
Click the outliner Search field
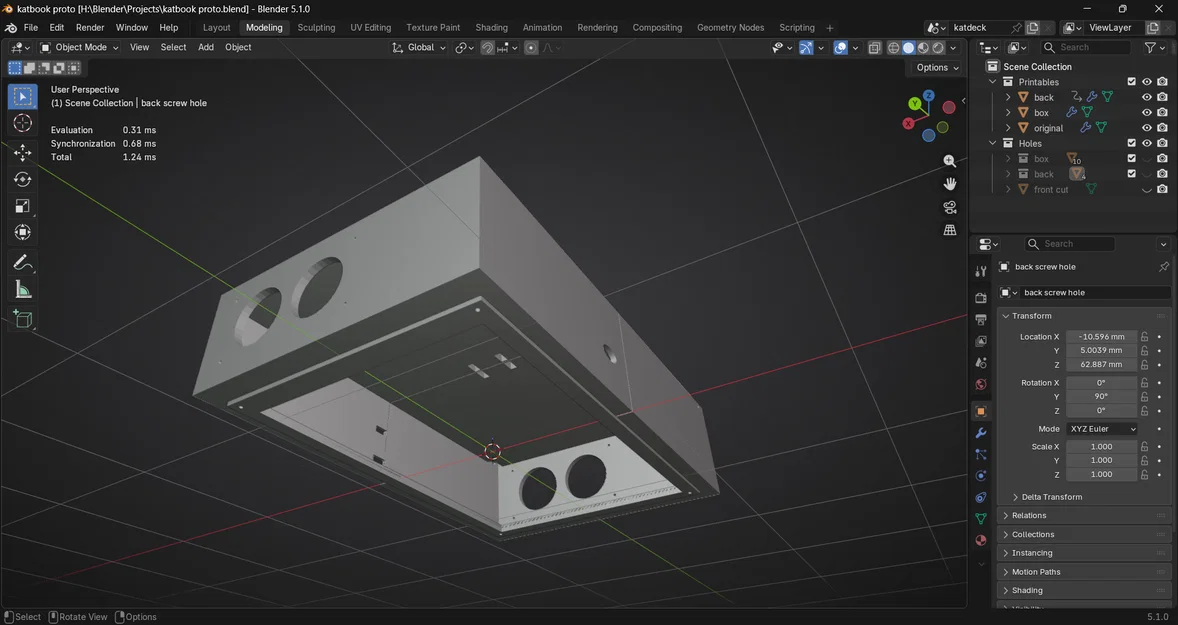tap(1086, 47)
